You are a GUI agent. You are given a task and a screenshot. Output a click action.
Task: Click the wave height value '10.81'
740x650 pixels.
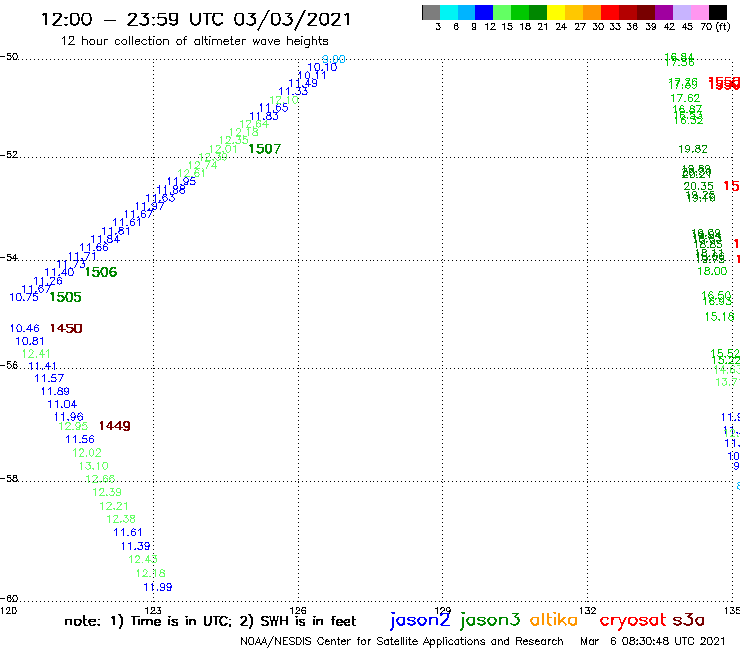click(30, 341)
